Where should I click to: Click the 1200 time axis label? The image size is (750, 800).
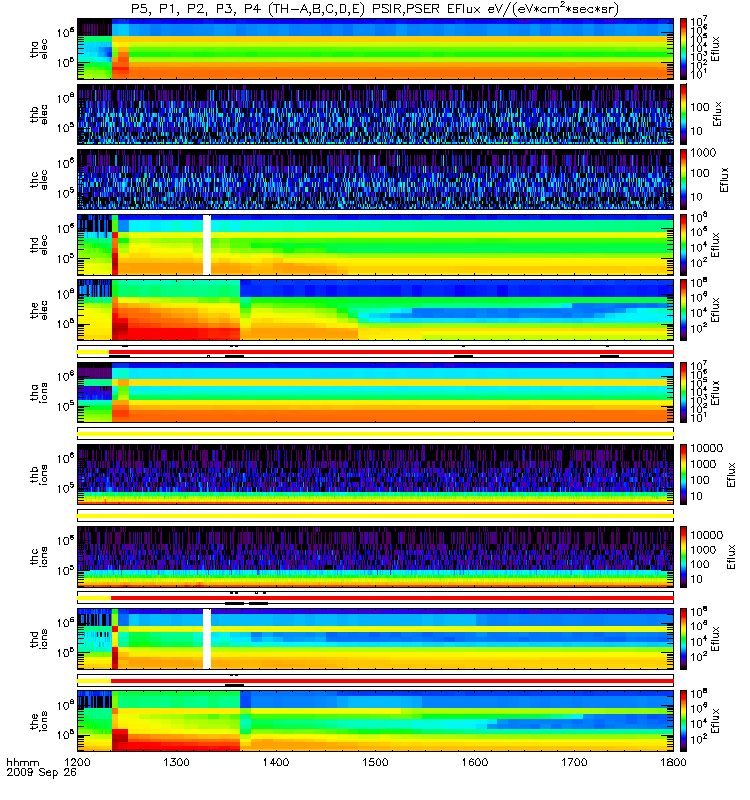point(77,762)
